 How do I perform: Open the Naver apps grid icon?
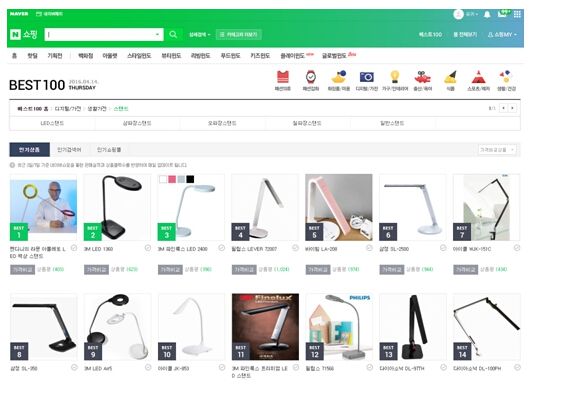click(x=517, y=14)
